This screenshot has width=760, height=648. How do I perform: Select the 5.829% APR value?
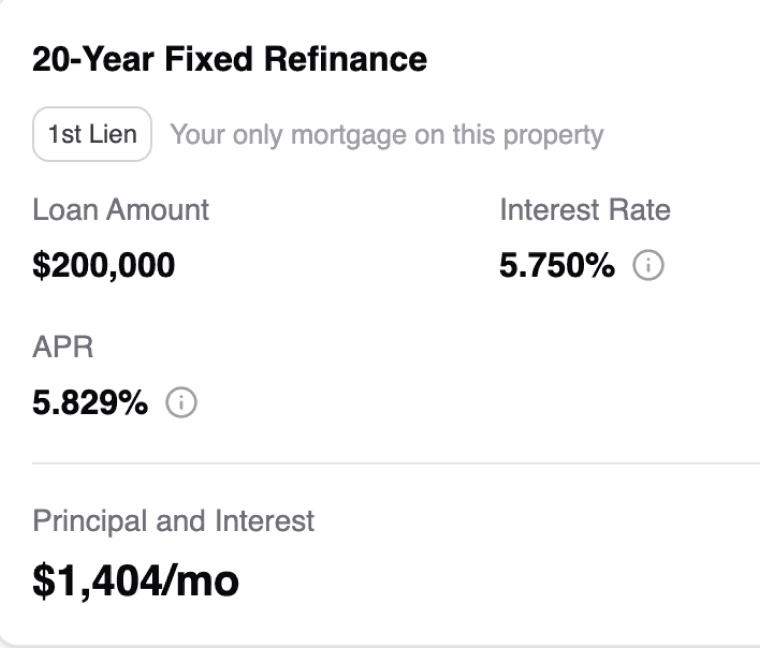90,404
